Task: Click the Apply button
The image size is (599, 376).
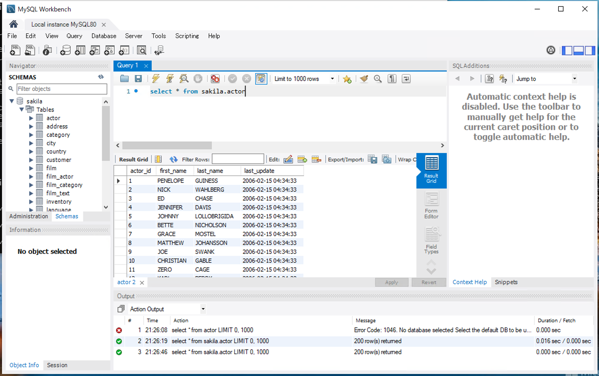Action: pos(392,282)
